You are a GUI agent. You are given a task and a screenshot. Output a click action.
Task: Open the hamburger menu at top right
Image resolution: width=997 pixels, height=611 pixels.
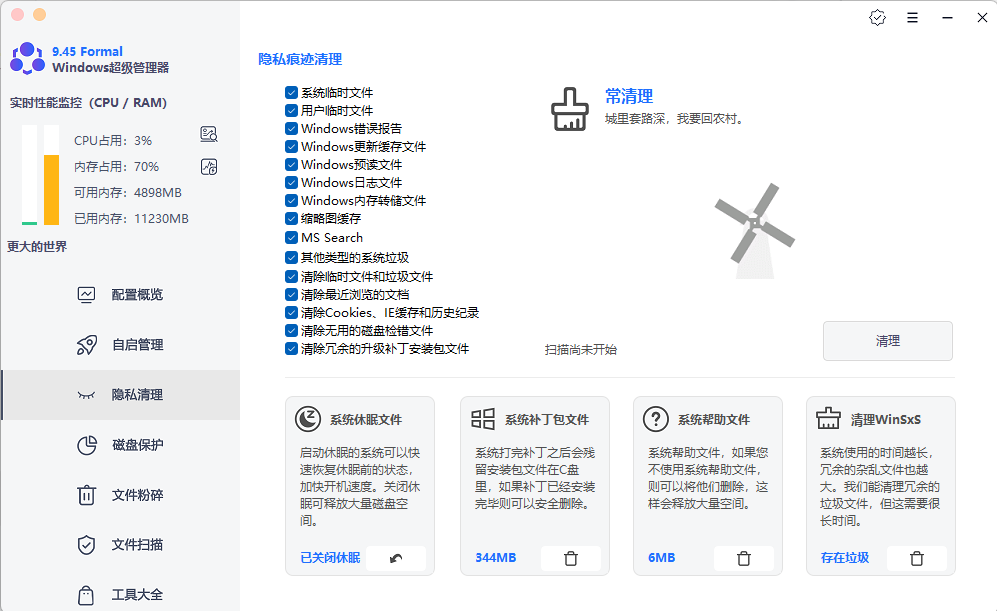coord(912,17)
